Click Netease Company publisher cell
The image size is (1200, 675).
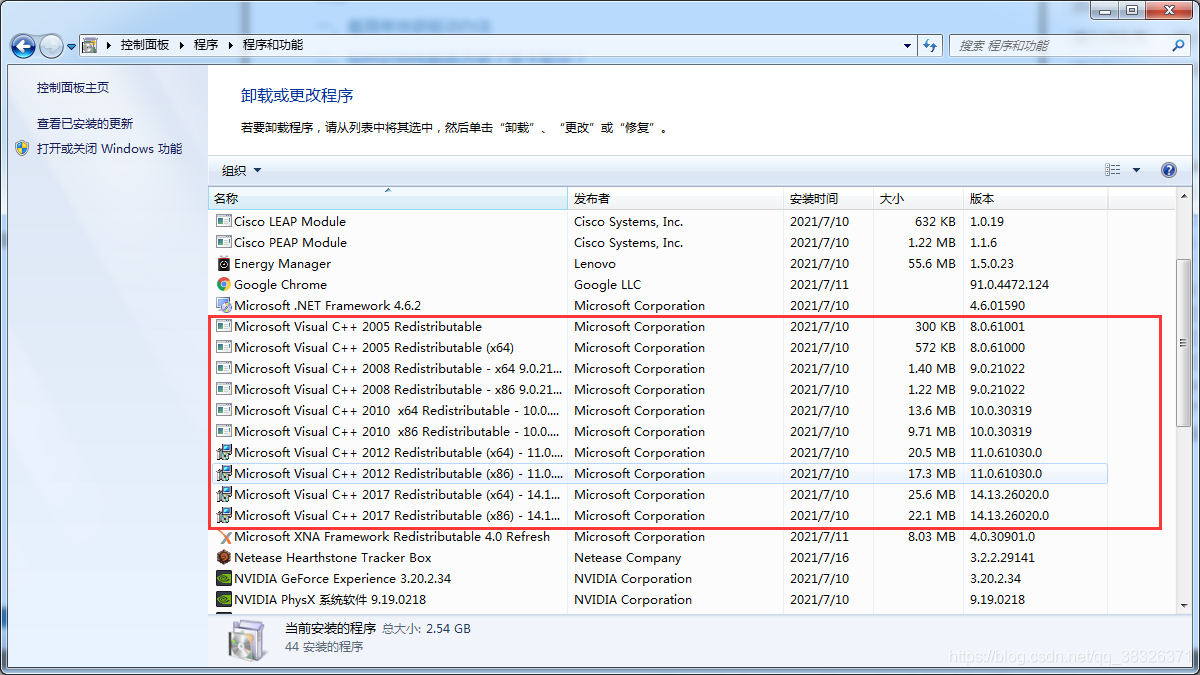[627, 558]
